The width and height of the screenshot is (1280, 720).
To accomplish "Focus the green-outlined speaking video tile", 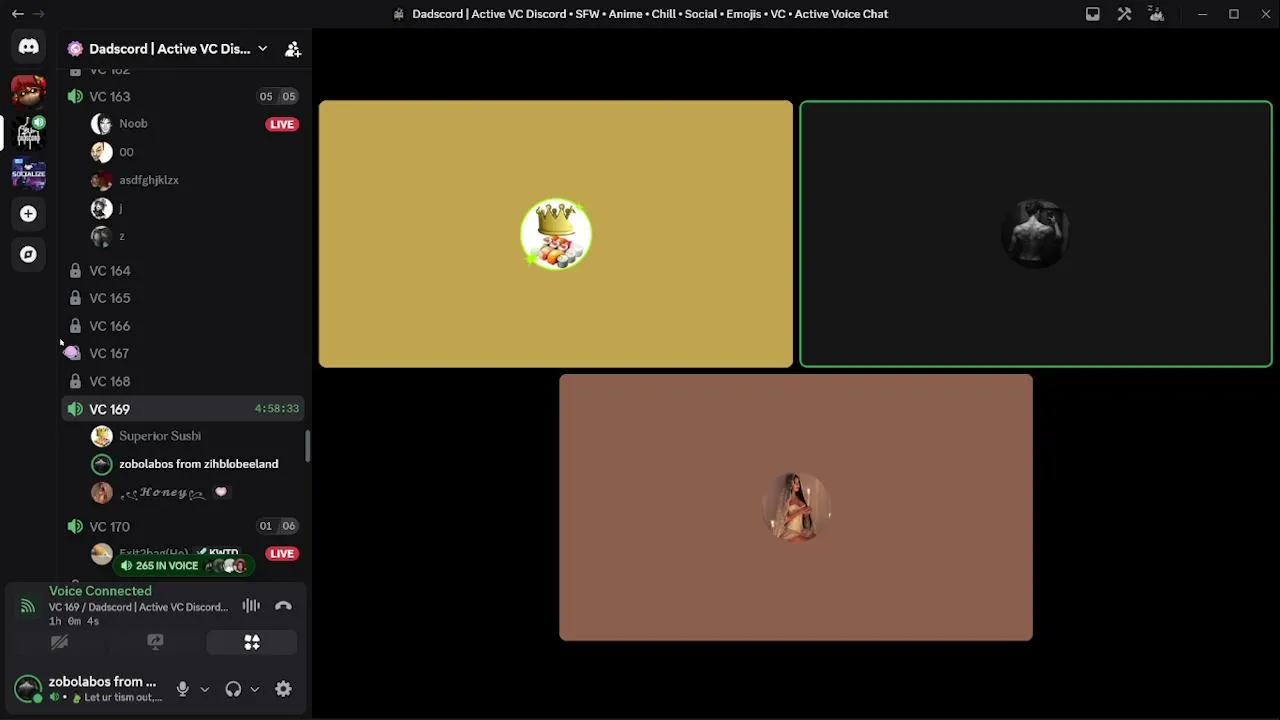I will 1036,234.
